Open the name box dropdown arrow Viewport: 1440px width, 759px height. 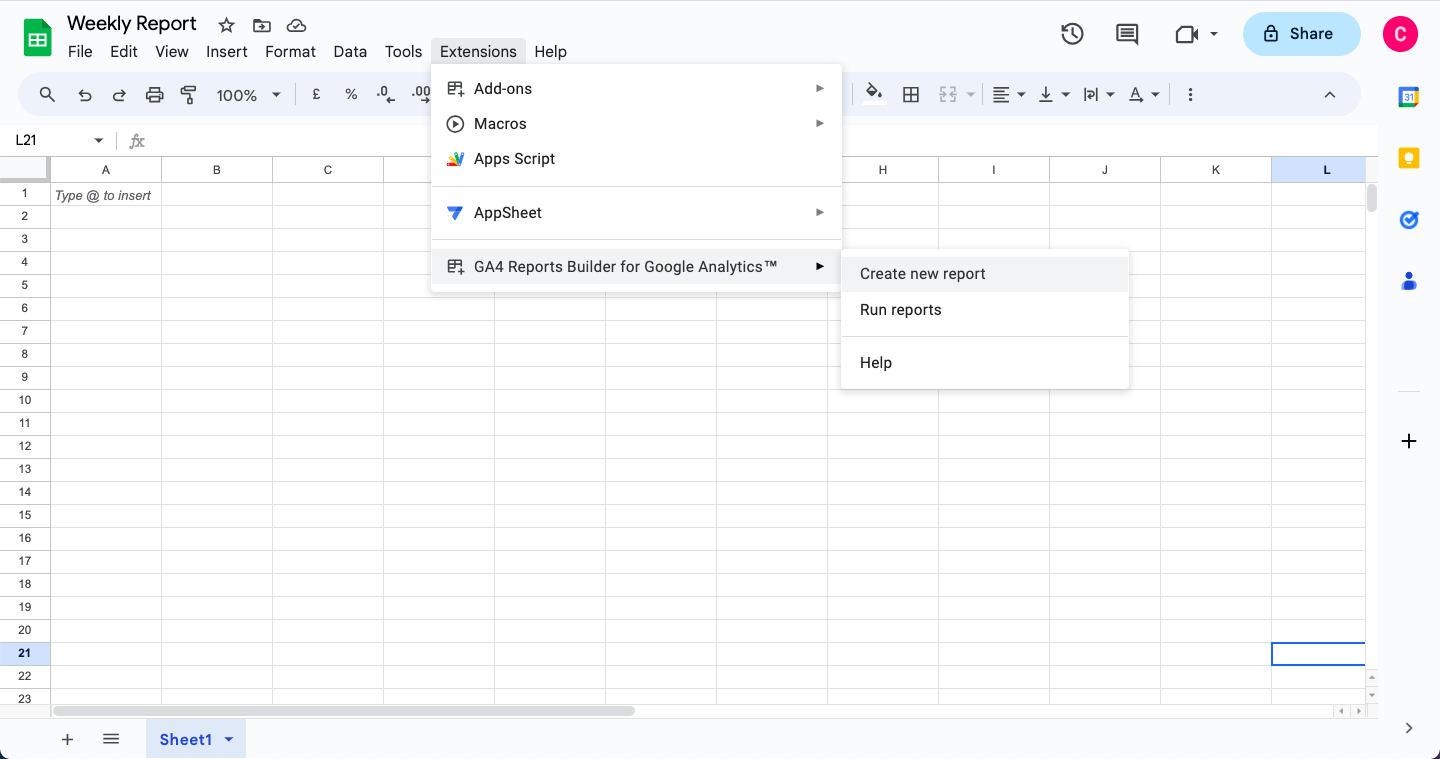pos(98,141)
